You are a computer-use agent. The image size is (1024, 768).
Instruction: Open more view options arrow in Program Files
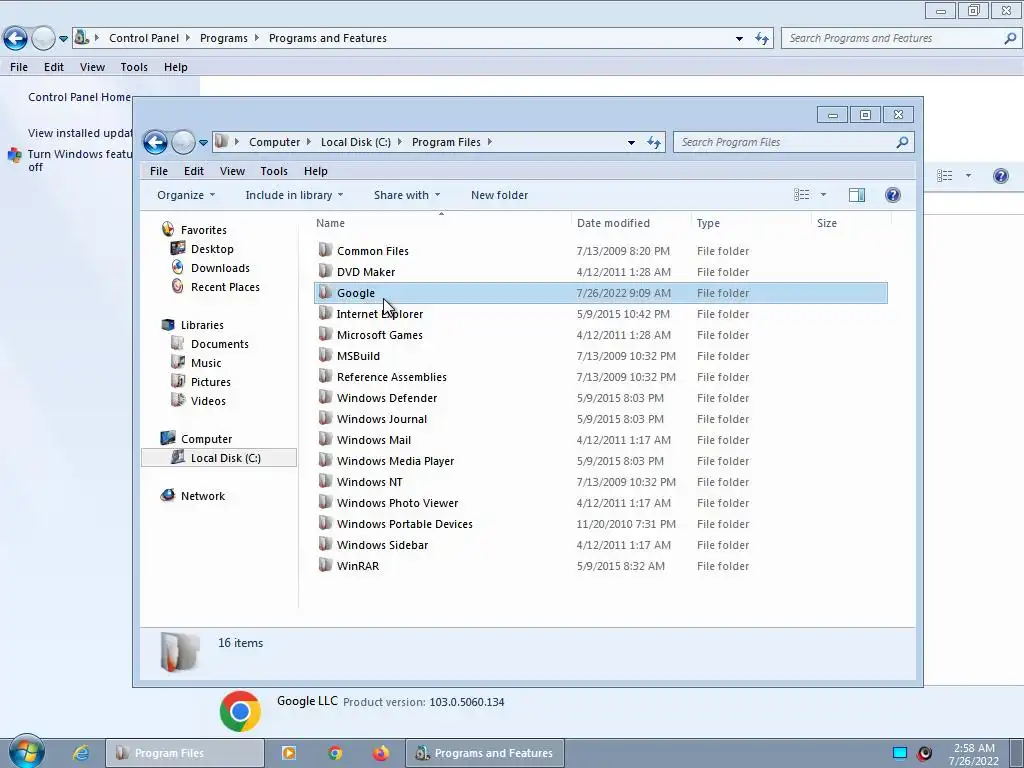pyautogui.click(x=823, y=195)
